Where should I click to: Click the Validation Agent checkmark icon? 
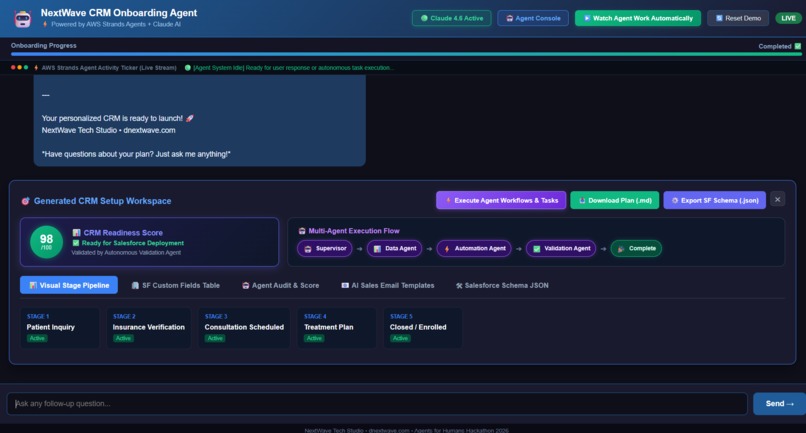click(x=537, y=249)
